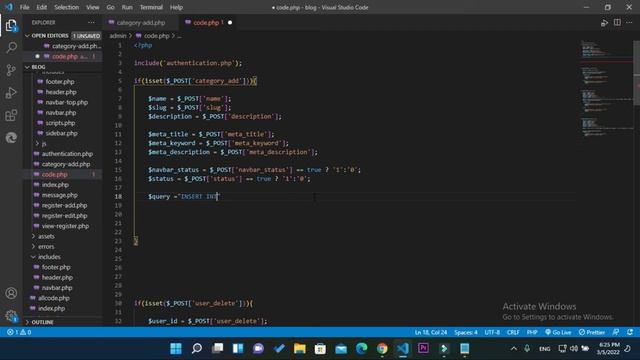Open the Explorer view in activity bar

click(x=11, y=26)
